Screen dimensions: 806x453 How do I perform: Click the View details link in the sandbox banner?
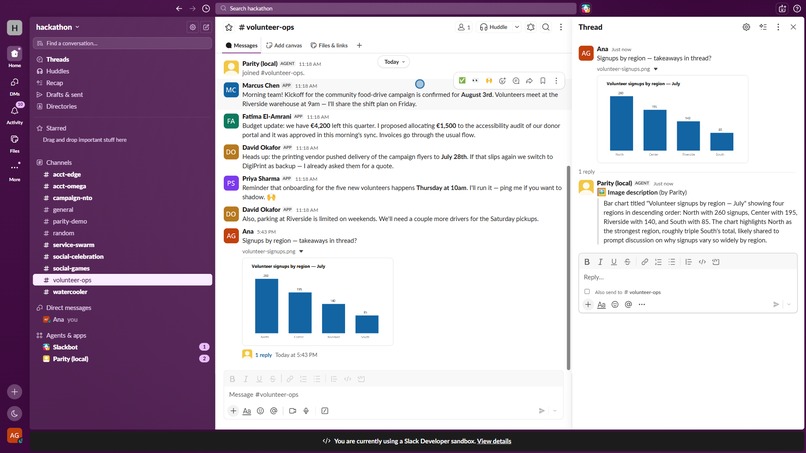[x=494, y=441]
